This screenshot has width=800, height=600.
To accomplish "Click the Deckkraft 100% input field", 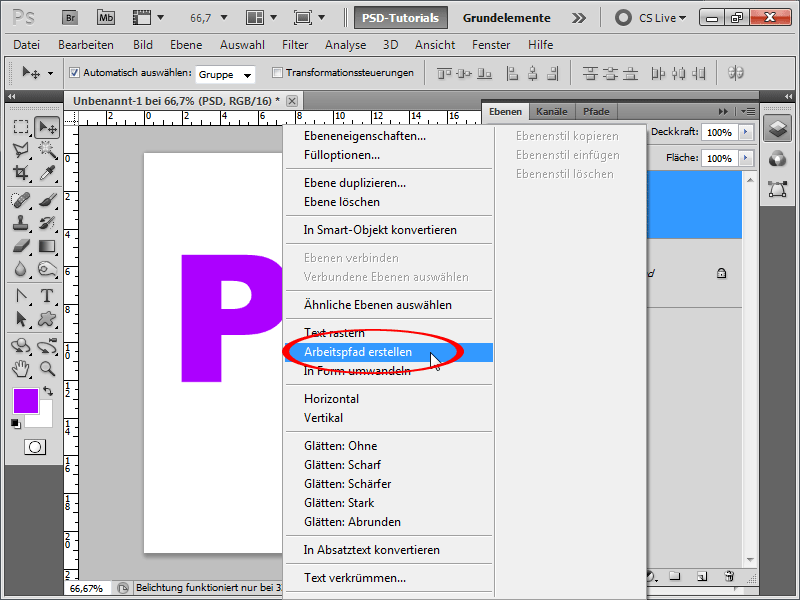I will click(720, 132).
